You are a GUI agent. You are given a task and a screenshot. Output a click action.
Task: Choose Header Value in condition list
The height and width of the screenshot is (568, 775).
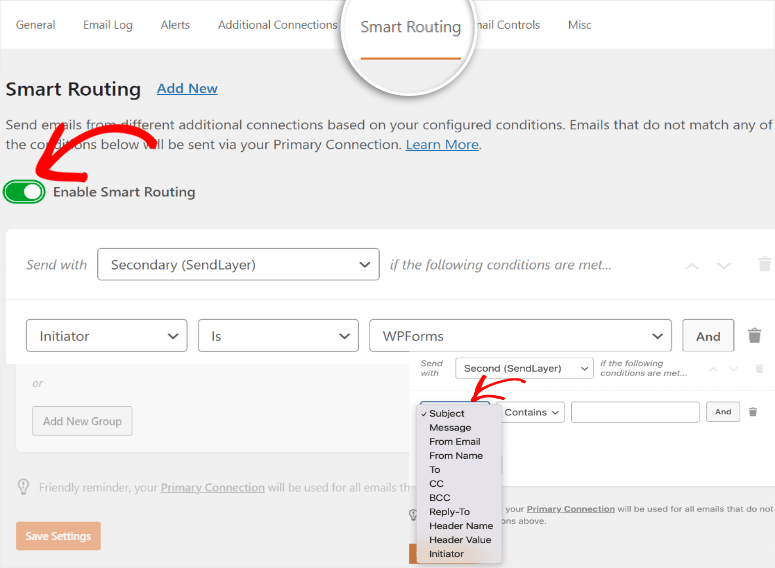[459, 540]
